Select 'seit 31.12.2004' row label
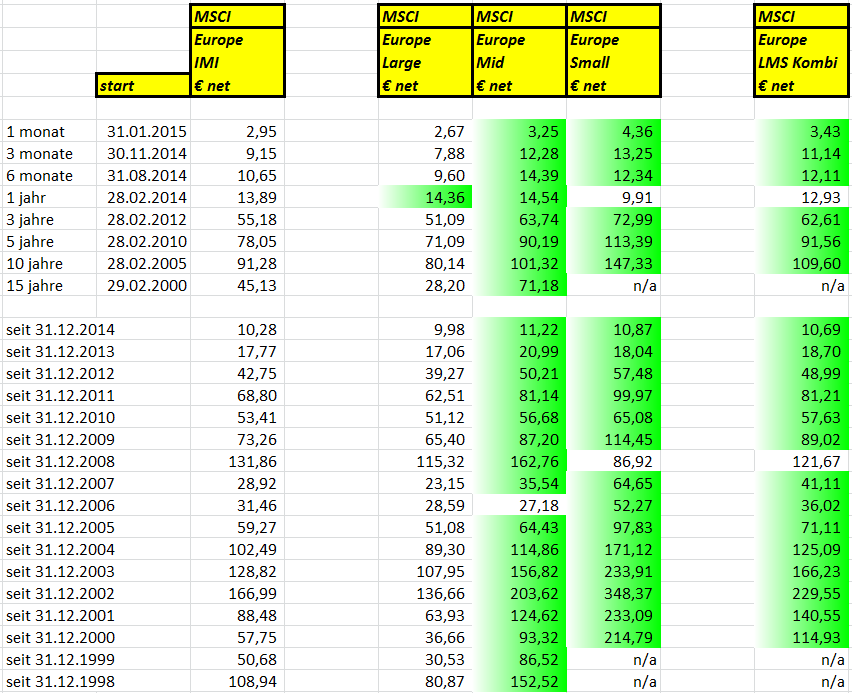The width and height of the screenshot is (852, 693). [x=60, y=550]
